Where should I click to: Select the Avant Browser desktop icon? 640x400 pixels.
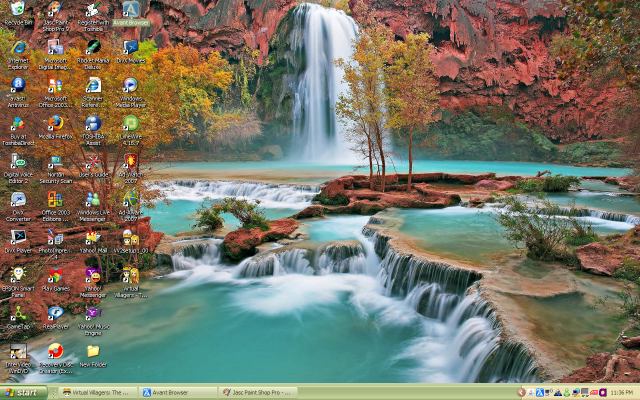[131, 11]
